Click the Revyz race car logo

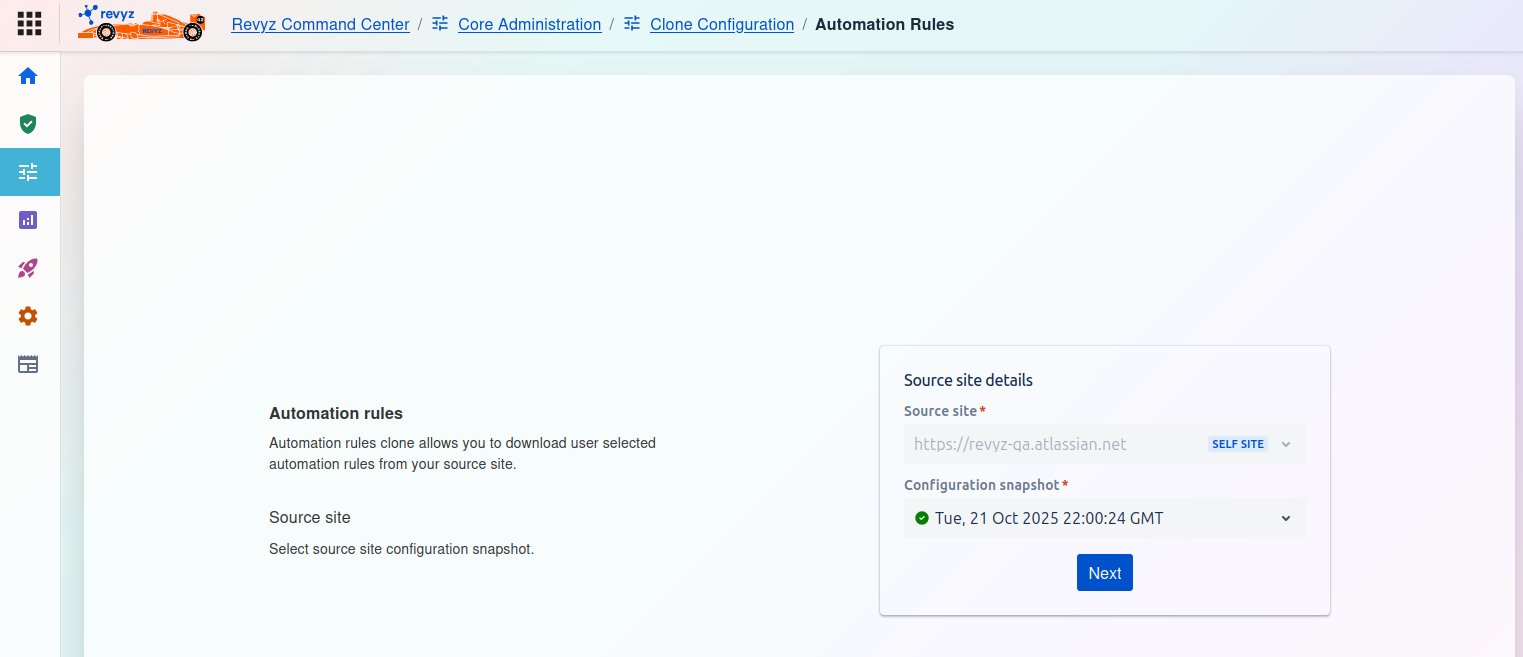[141, 23]
